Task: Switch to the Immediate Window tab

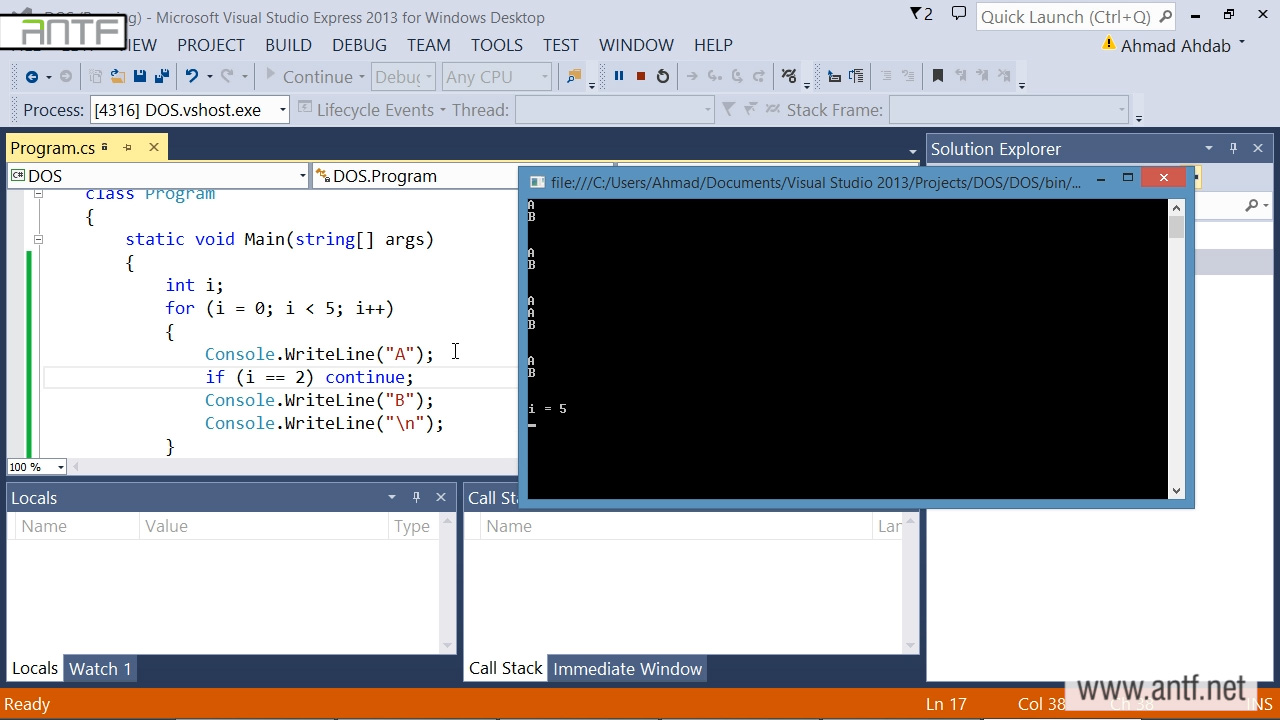Action: [x=627, y=669]
